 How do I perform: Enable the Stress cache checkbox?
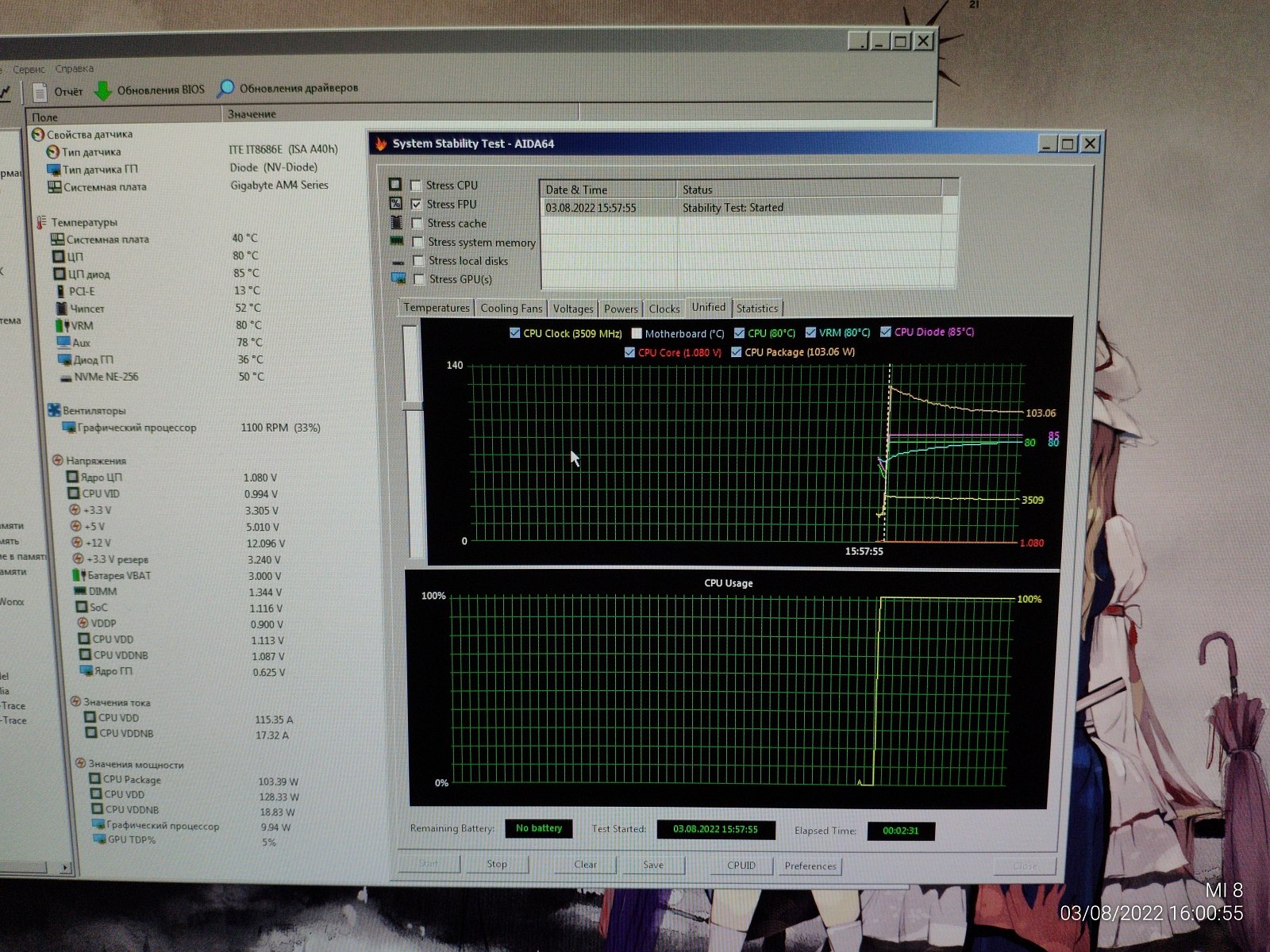pyautogui.click(x=417, y=223)
